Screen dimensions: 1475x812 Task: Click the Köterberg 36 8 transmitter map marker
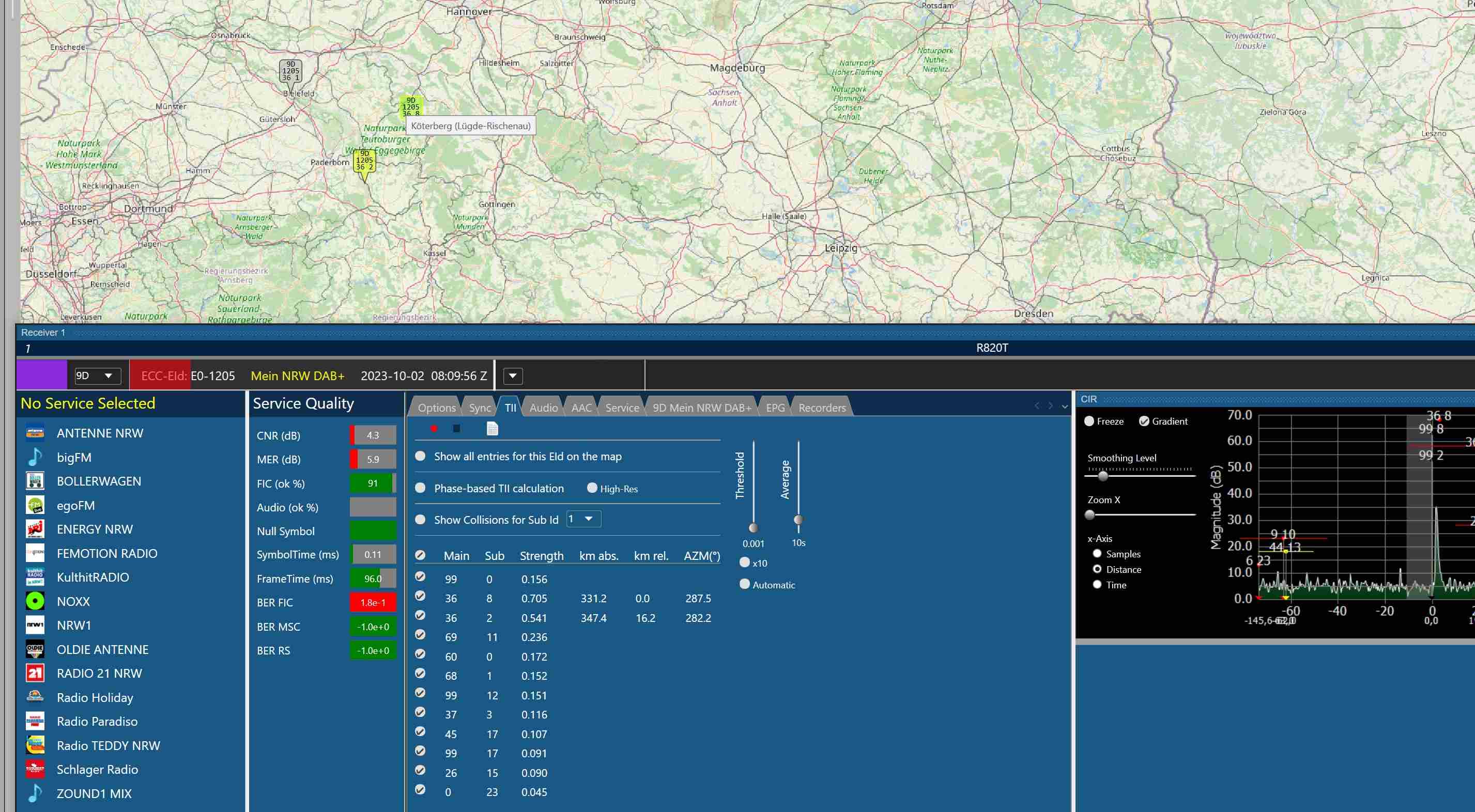(411, 106)
